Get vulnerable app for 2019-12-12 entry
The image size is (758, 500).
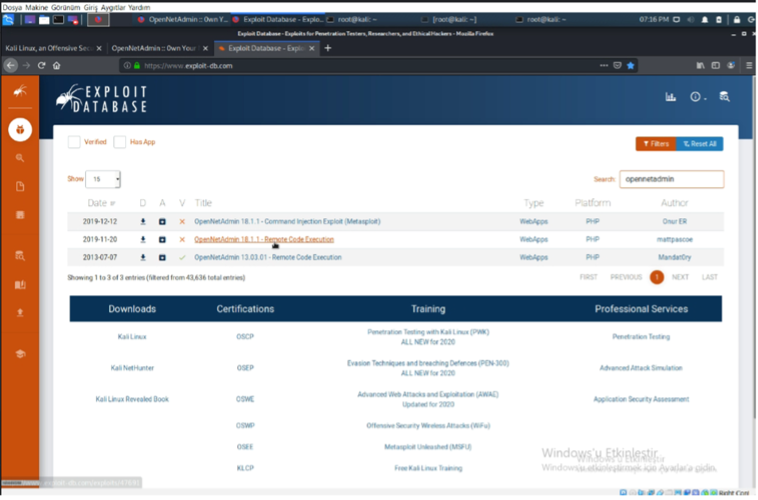[162, 222]
